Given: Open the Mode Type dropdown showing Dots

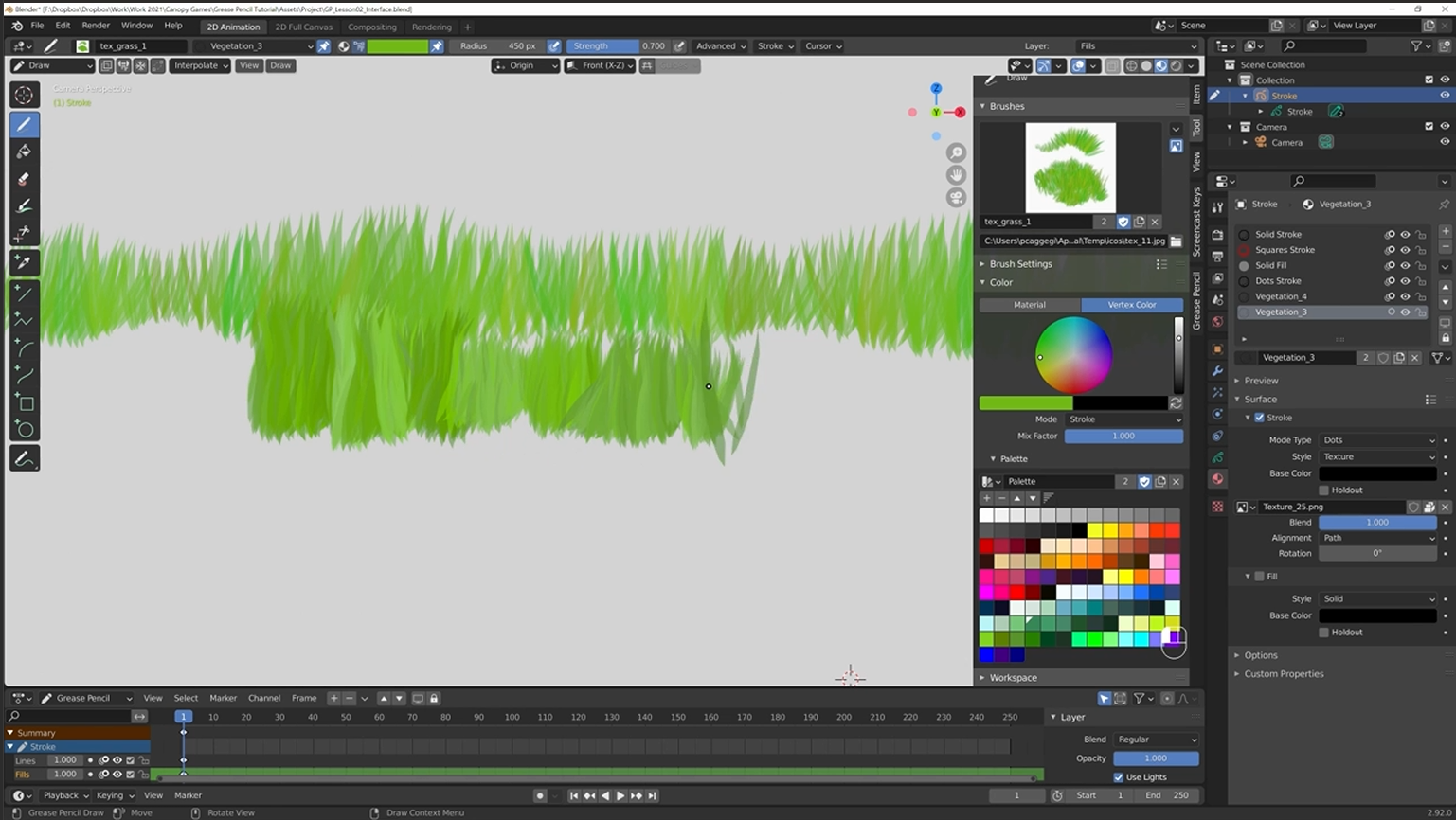Looking at the screenshot, I should (1377, 440).
